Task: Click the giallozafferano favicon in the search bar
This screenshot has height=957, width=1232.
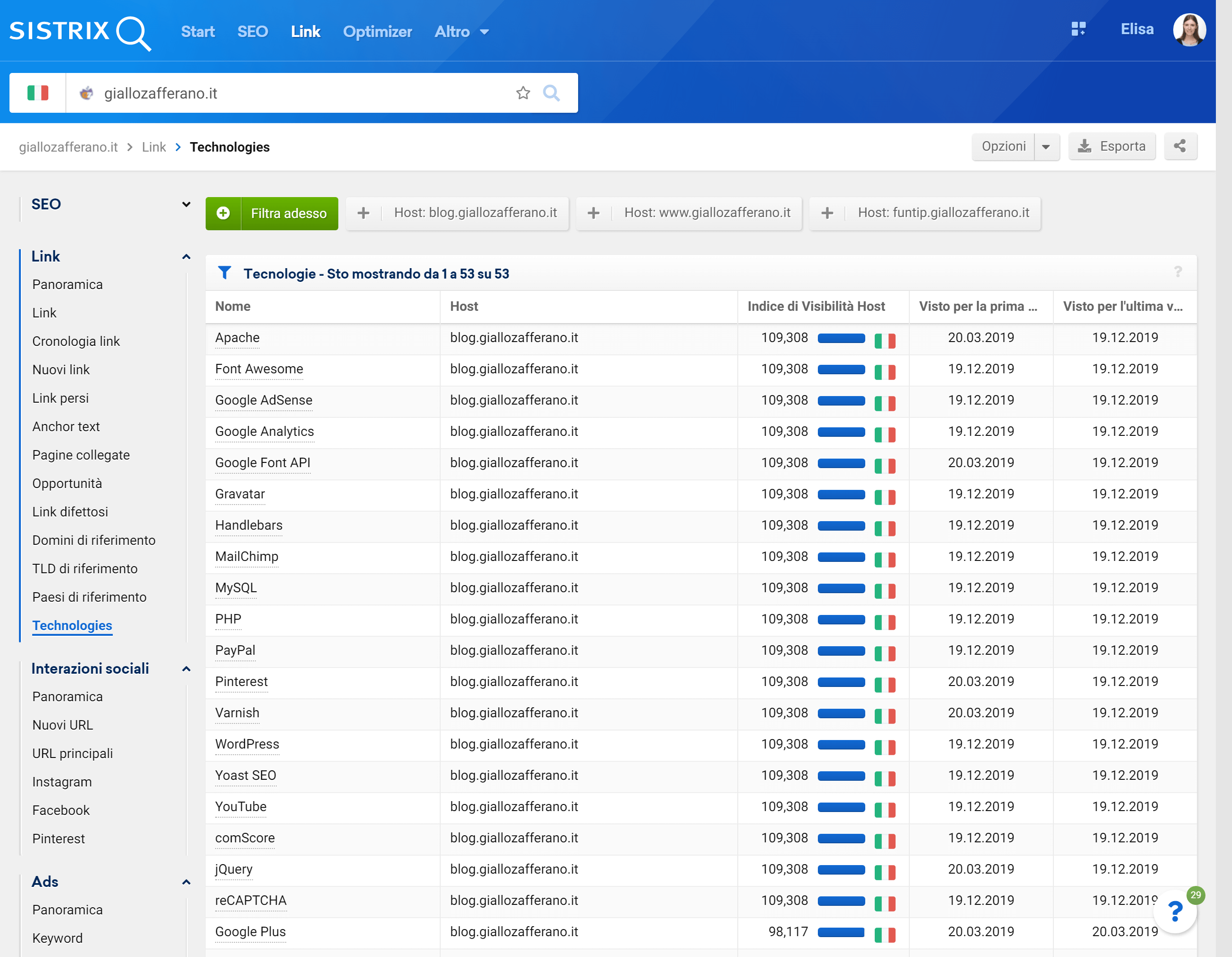Action: coord(86,93)
